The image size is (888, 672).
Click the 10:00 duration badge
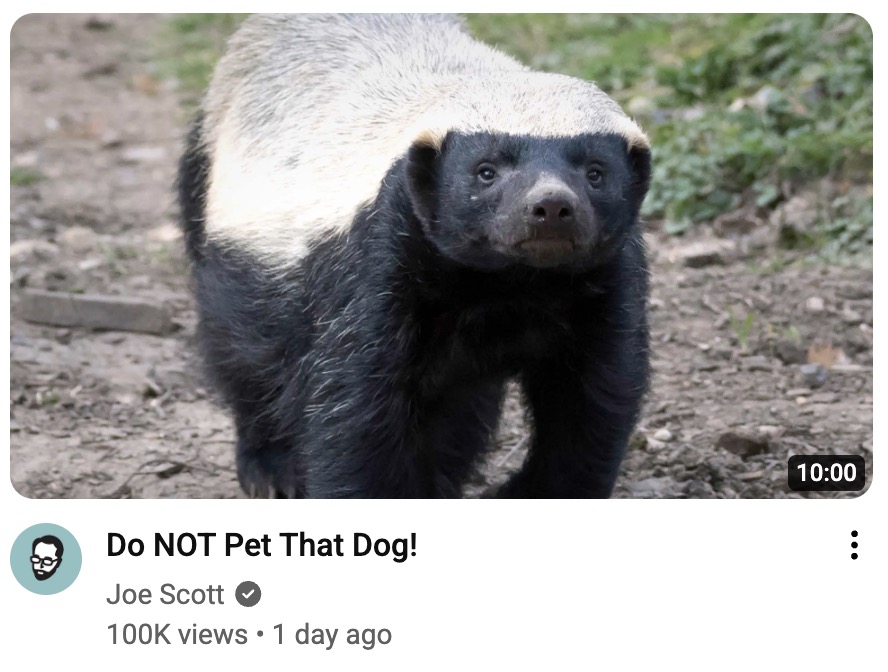pyautogui.click(x=826, y=473)
